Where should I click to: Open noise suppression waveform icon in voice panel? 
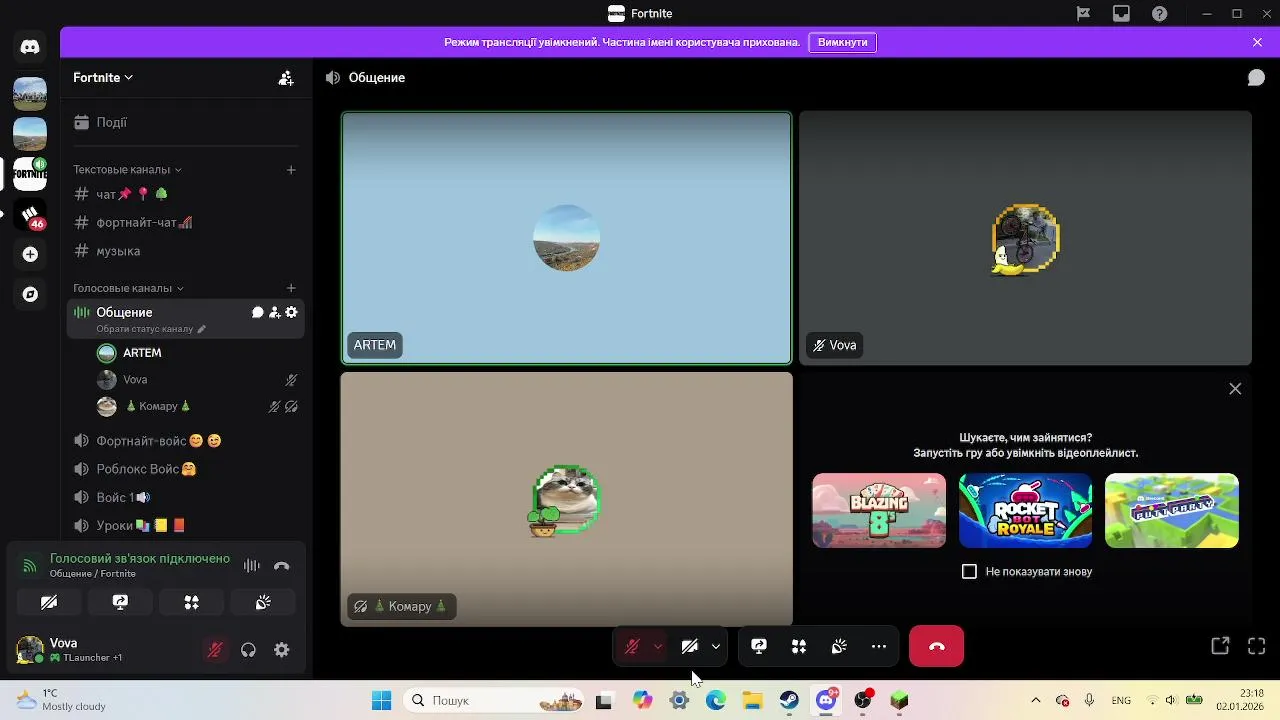pos(252,566)
